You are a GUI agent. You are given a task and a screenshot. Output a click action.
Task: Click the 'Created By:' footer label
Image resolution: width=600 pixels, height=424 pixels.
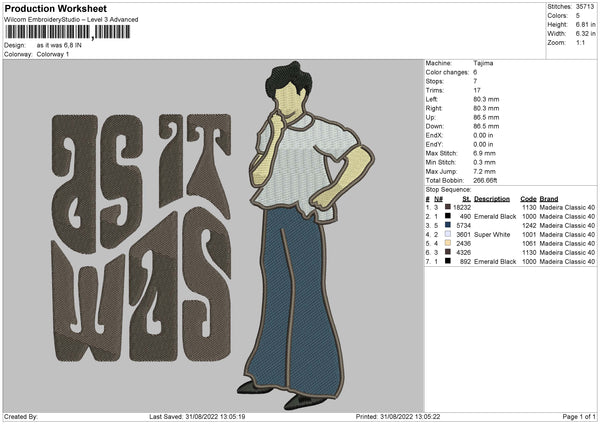pos(21,417)
